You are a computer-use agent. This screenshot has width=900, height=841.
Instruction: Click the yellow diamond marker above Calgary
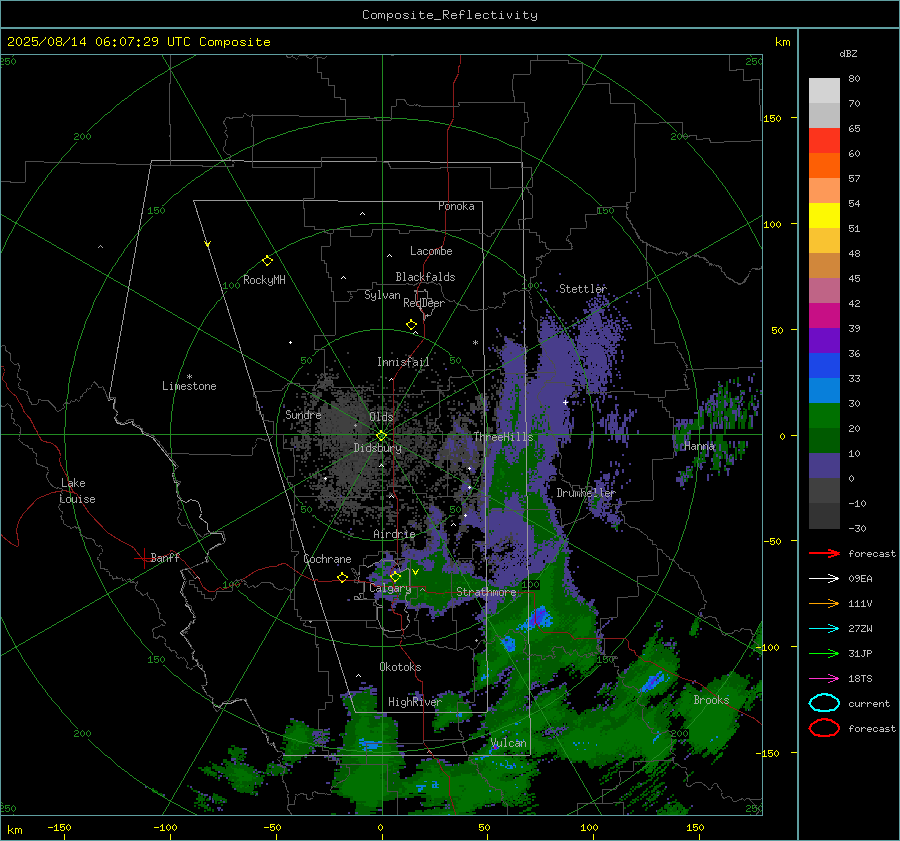pos(395,576)
